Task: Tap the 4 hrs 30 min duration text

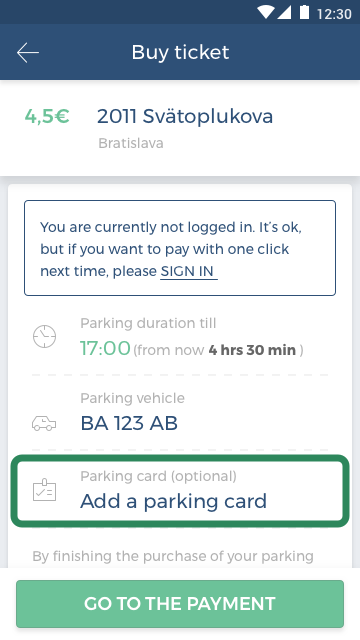Action: 252,350
